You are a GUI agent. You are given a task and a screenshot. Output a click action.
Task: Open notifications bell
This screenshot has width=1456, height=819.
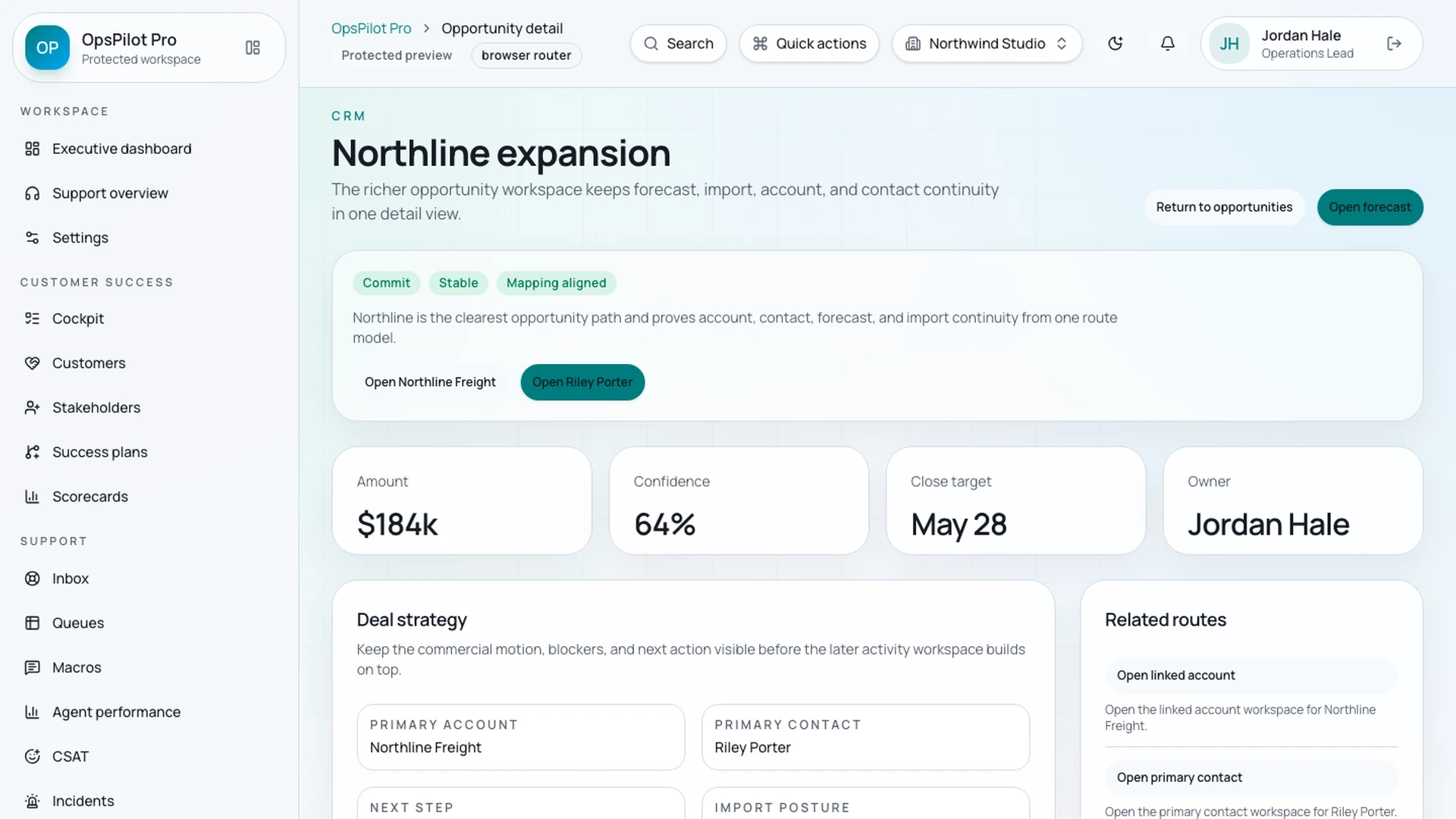[x=1168, y=44]
